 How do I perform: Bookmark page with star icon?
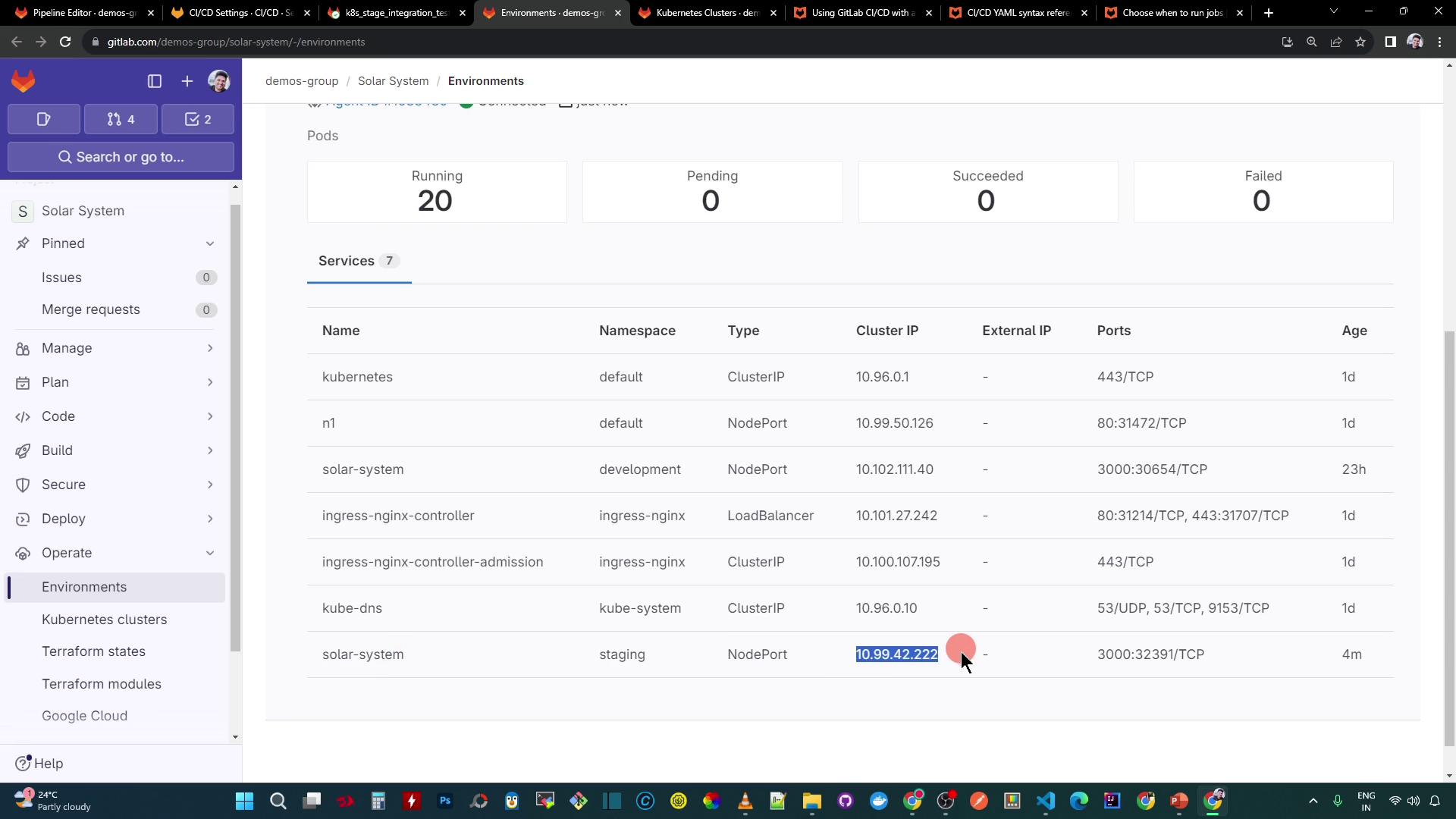coord(1360,42)
